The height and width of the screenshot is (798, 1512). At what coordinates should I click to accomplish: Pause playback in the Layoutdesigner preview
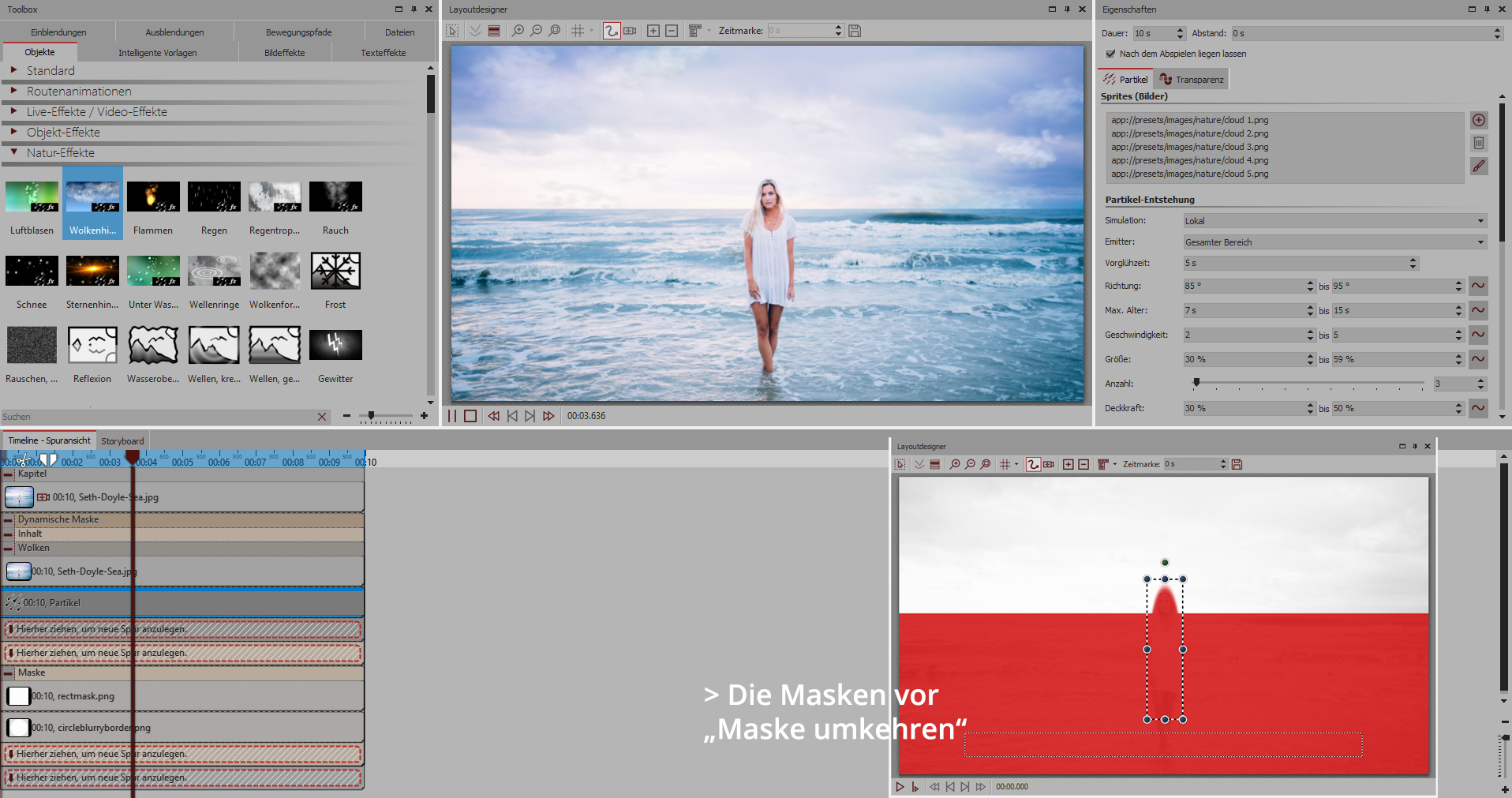click(452, 416)
